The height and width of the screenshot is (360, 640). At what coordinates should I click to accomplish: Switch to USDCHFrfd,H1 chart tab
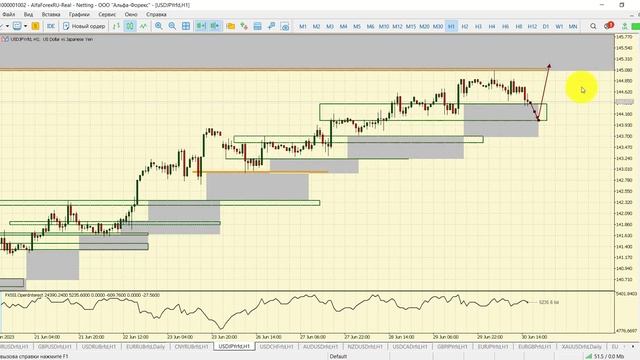coord(276,347)
